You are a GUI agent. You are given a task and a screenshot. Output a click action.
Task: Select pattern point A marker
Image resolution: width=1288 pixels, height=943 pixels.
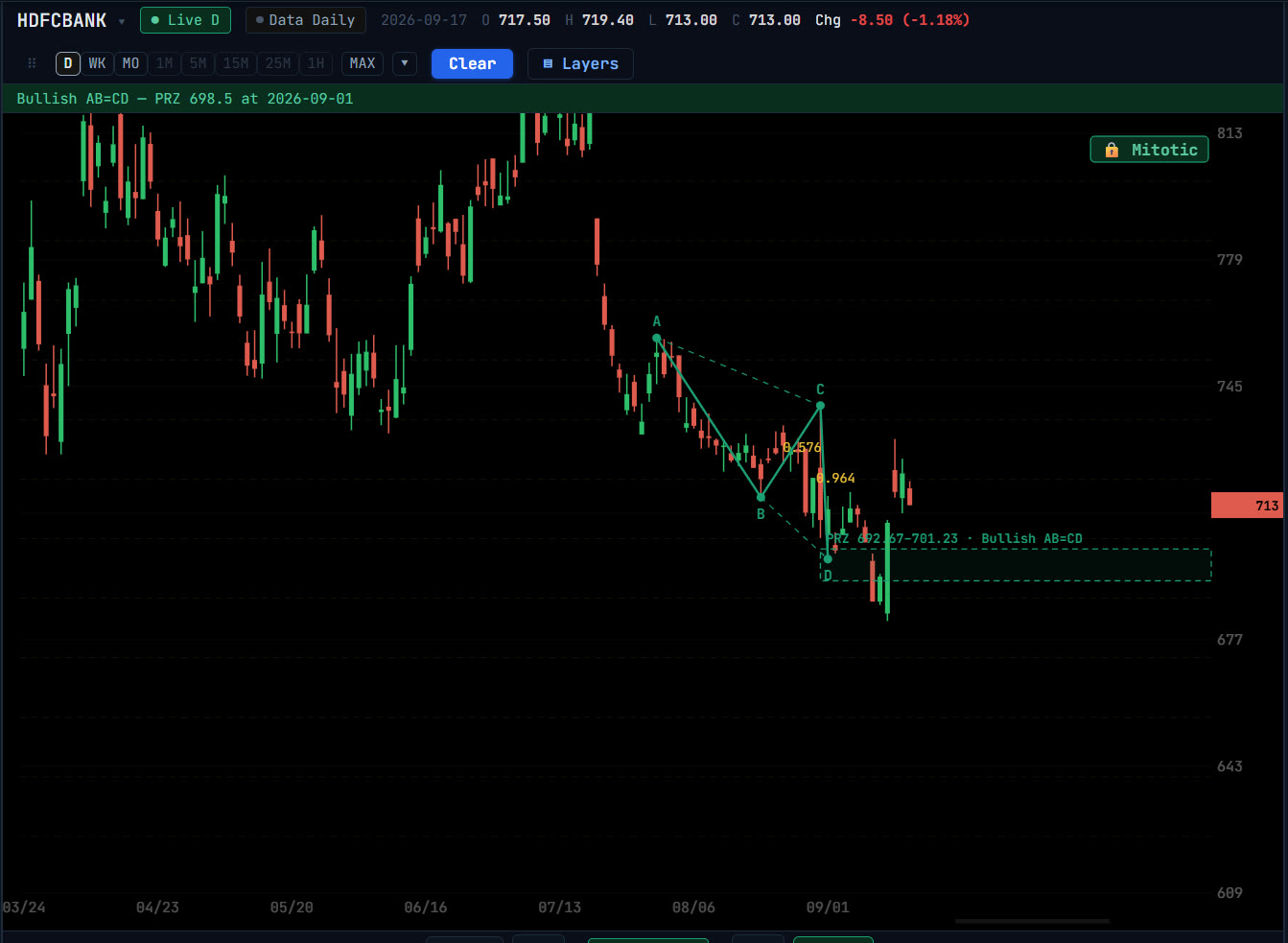point(657,338)
